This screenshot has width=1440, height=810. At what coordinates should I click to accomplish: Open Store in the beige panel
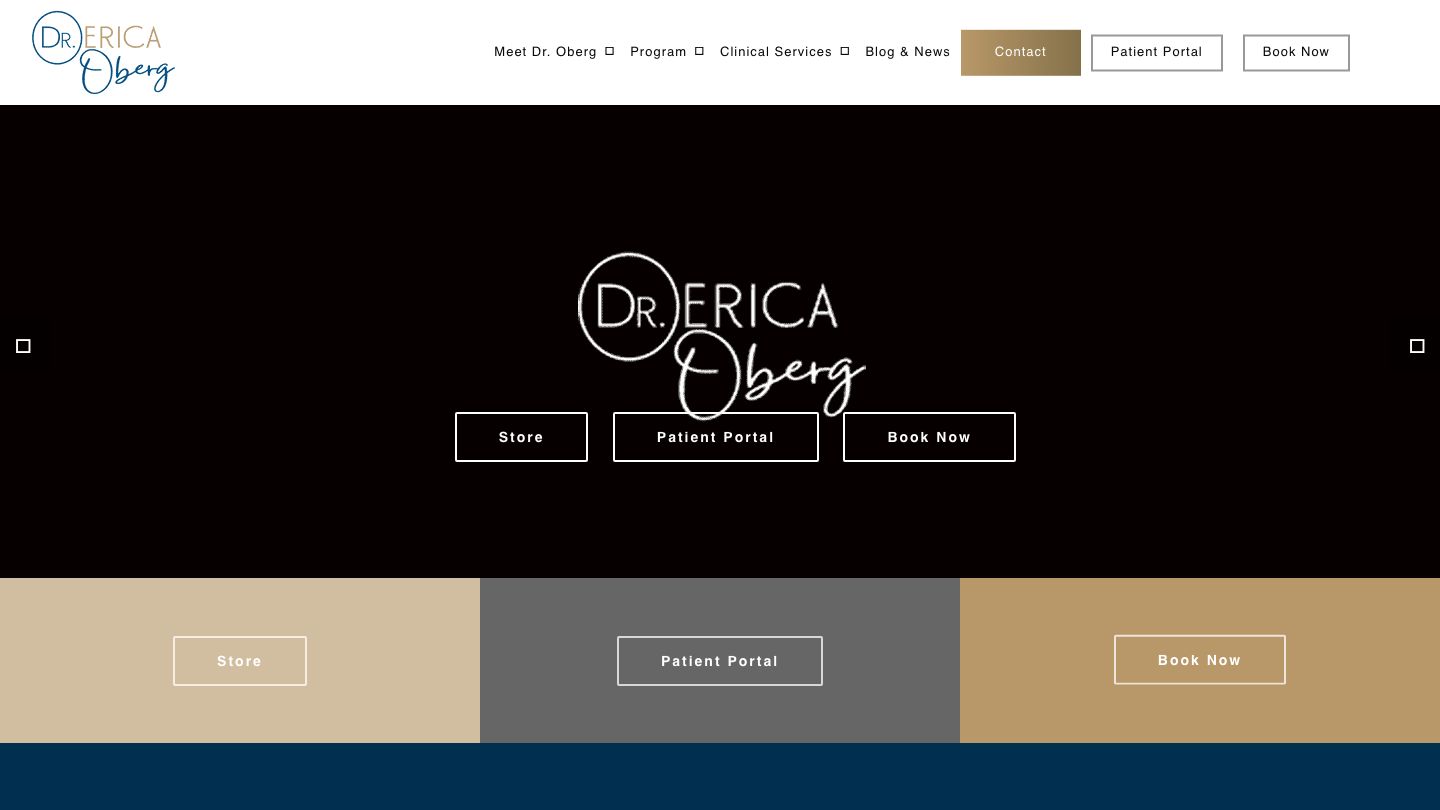tap(239, 661)
